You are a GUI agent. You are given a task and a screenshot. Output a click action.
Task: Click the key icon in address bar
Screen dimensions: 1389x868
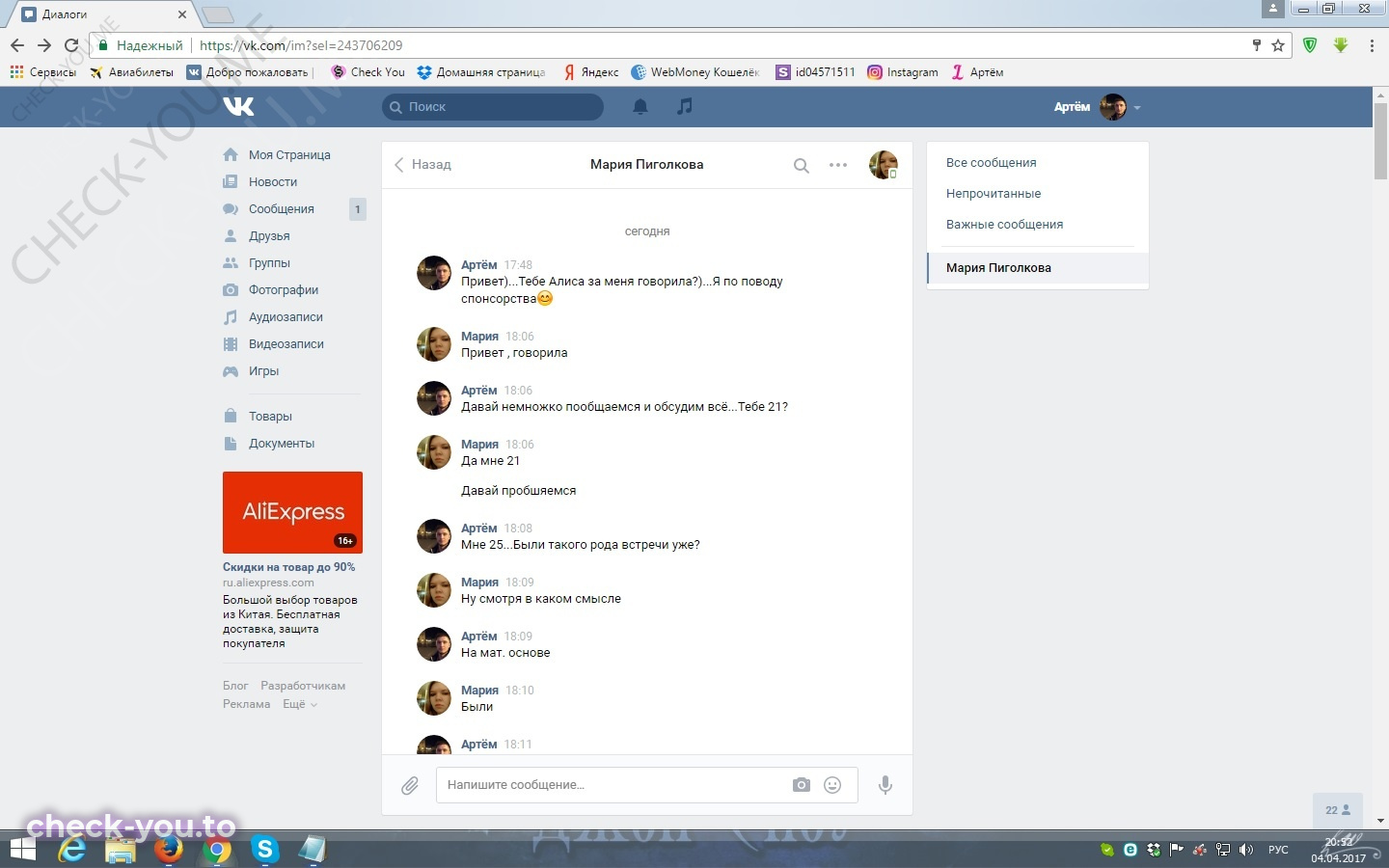(1256, 45)
